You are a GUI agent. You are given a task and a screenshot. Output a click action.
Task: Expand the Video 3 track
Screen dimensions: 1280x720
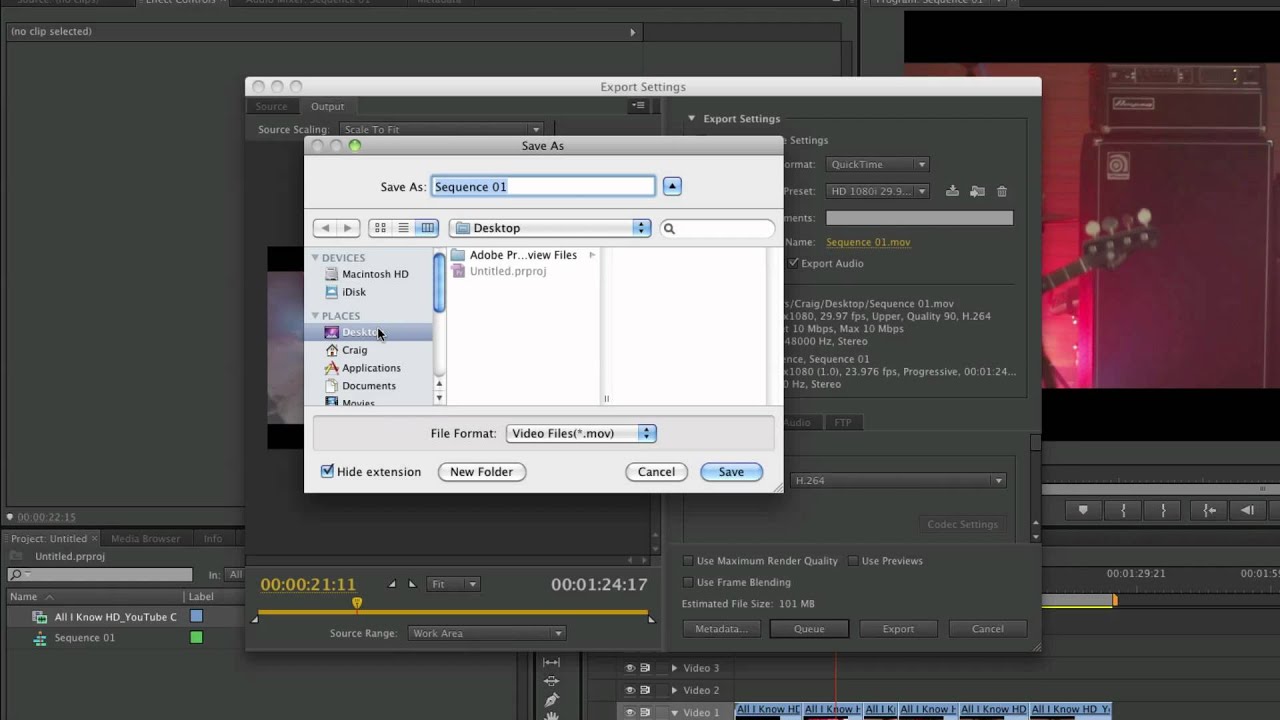pos(674,668)
